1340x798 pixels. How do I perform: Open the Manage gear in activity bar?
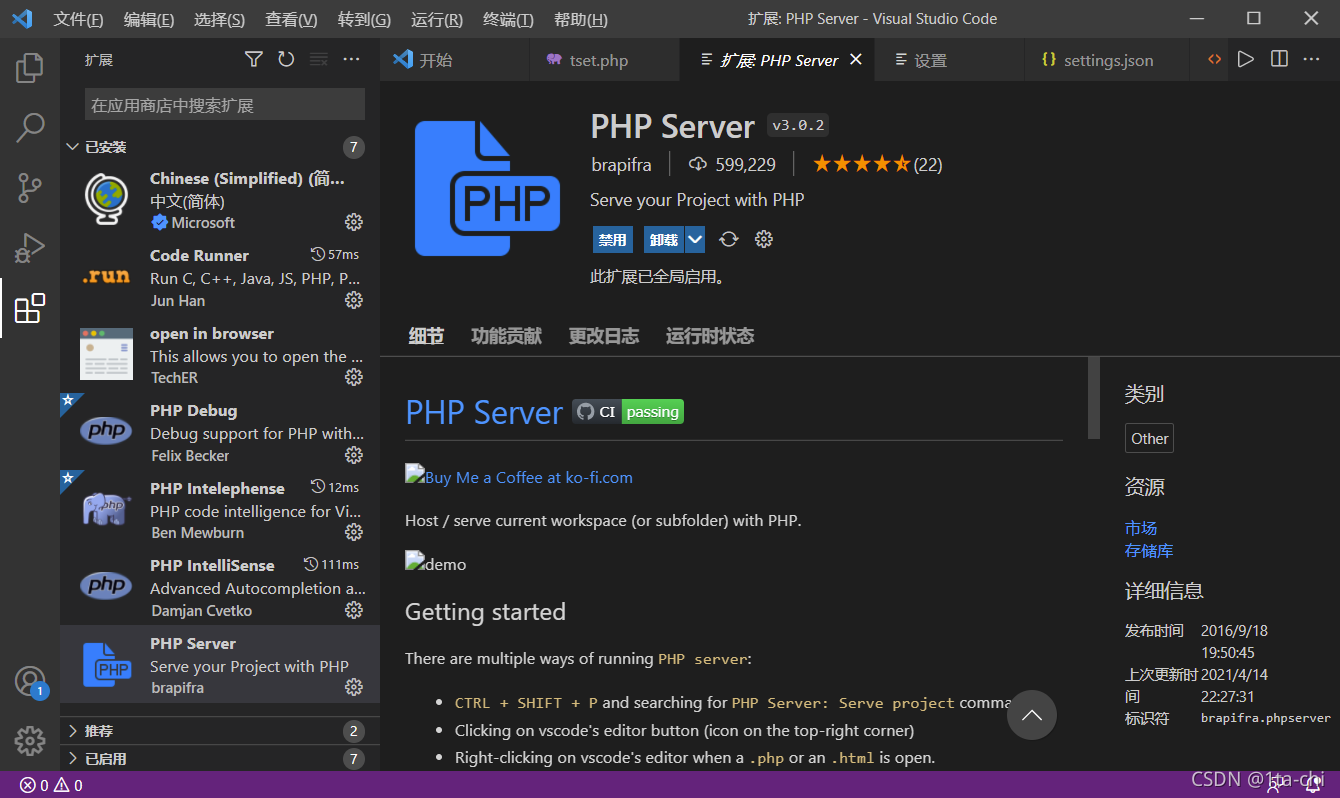tap(30, 741)
